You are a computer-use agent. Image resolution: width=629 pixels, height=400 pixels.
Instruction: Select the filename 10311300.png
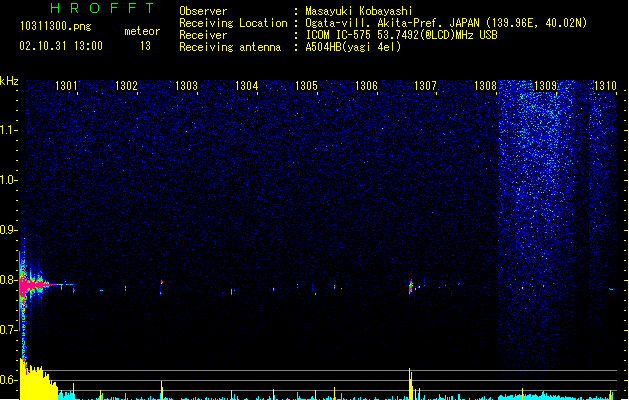coord(56,26)
